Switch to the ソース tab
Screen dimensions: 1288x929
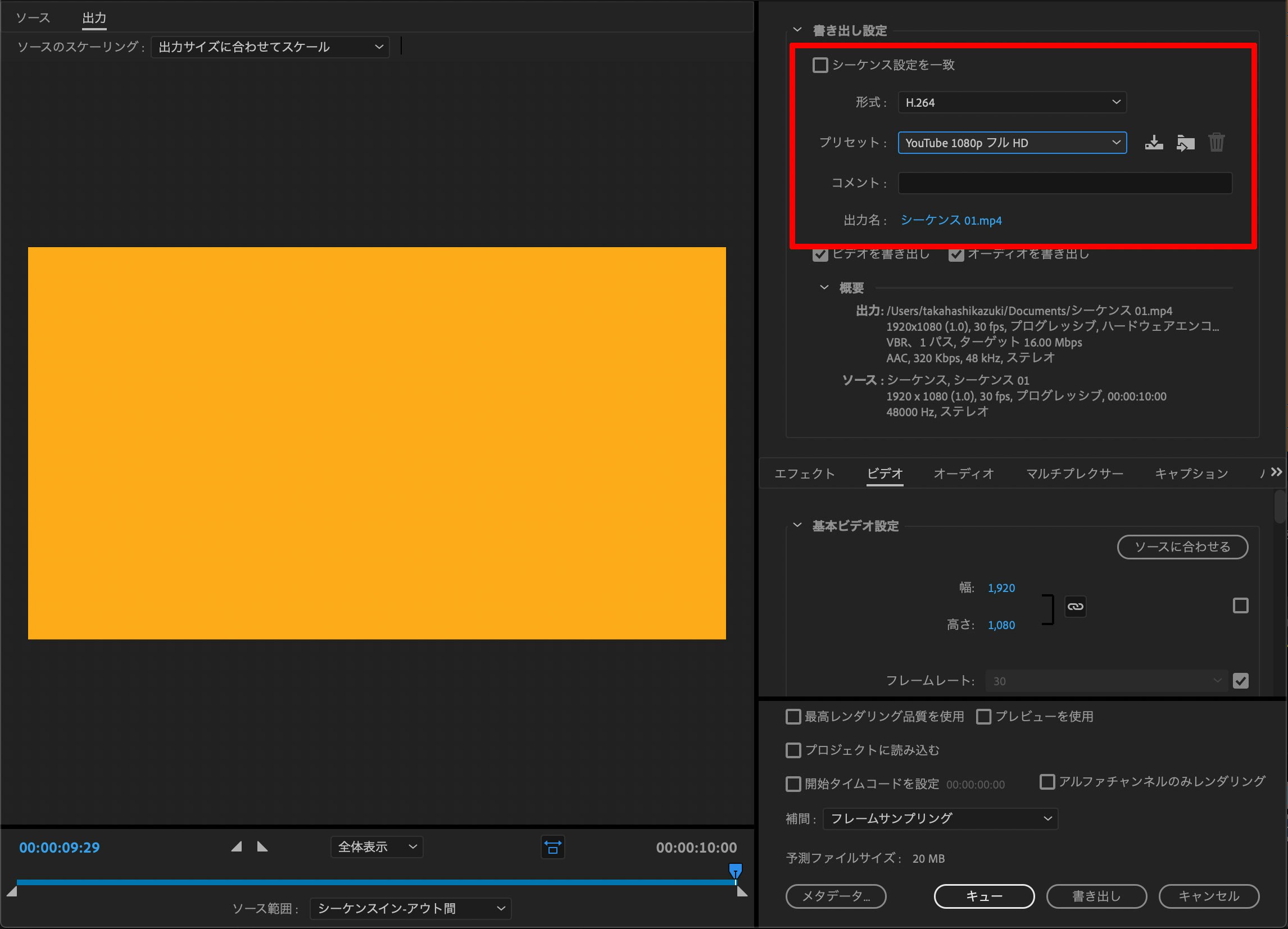pos(33,18)
